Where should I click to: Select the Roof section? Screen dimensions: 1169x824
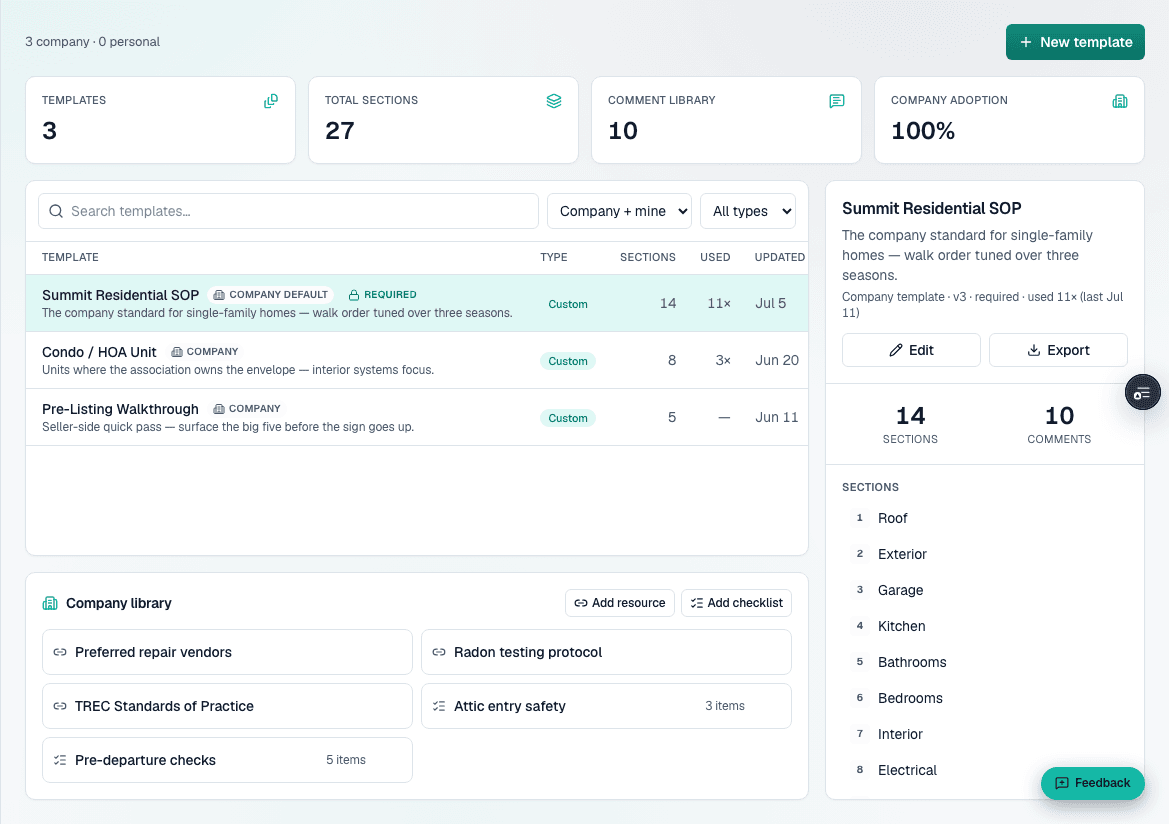point(984,518)
